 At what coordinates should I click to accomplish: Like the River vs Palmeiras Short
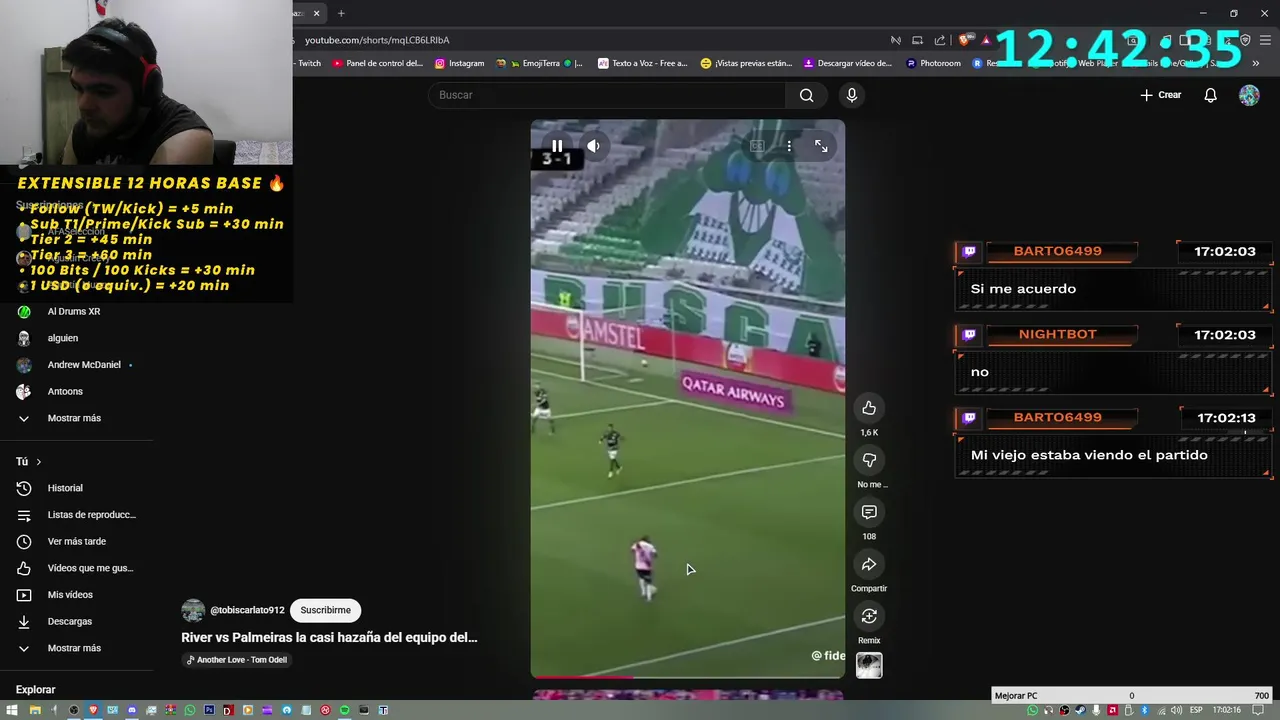[x=869, y=408]
